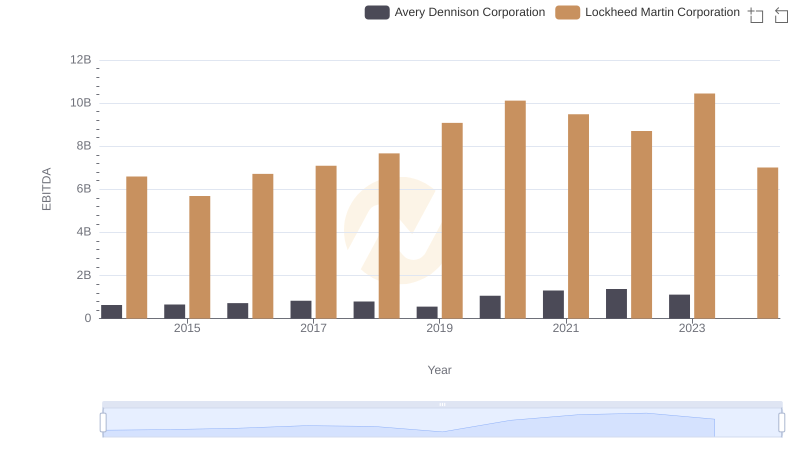Click Lockheed Martin bar above 2019 label

point(452,220)
